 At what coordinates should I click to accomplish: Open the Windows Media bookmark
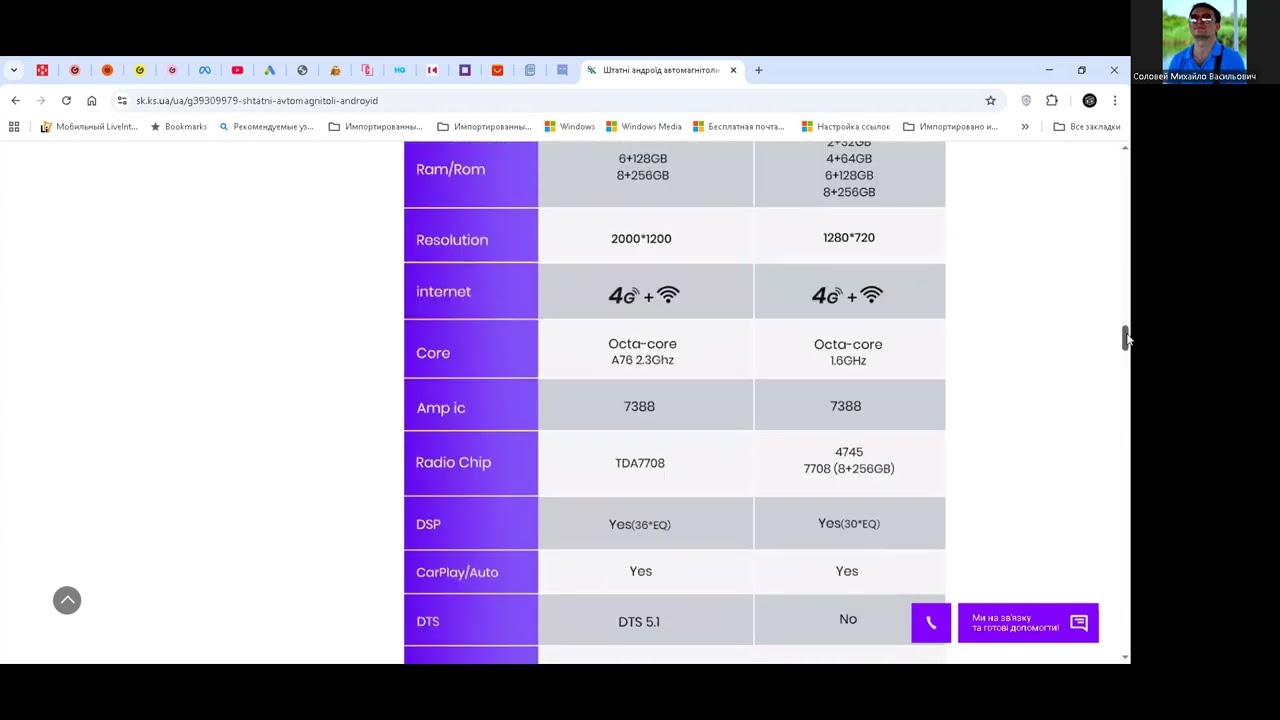643,127
